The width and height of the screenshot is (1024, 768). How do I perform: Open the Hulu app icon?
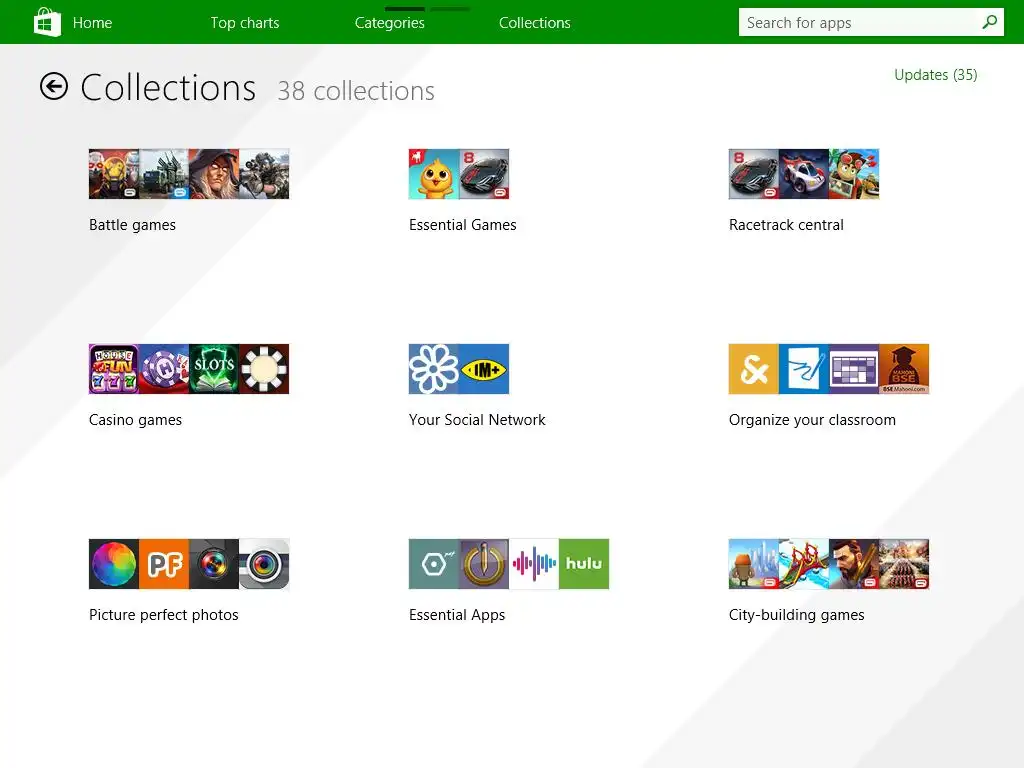tap(584, 564)
